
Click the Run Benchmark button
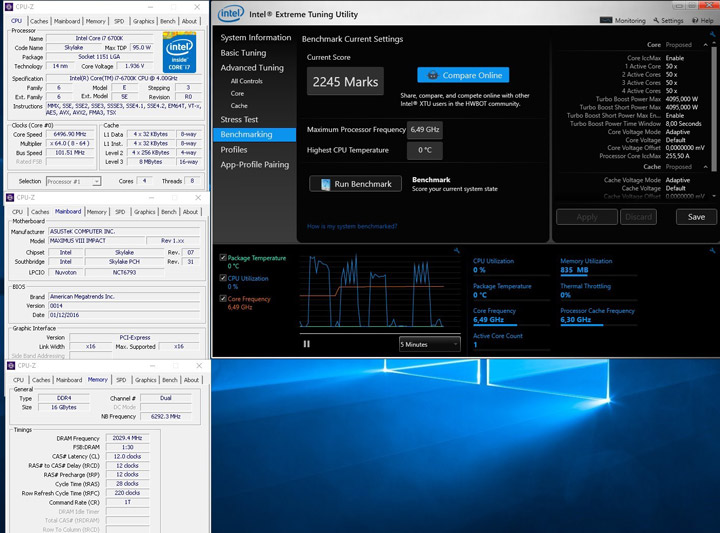(x=355, y=184)
